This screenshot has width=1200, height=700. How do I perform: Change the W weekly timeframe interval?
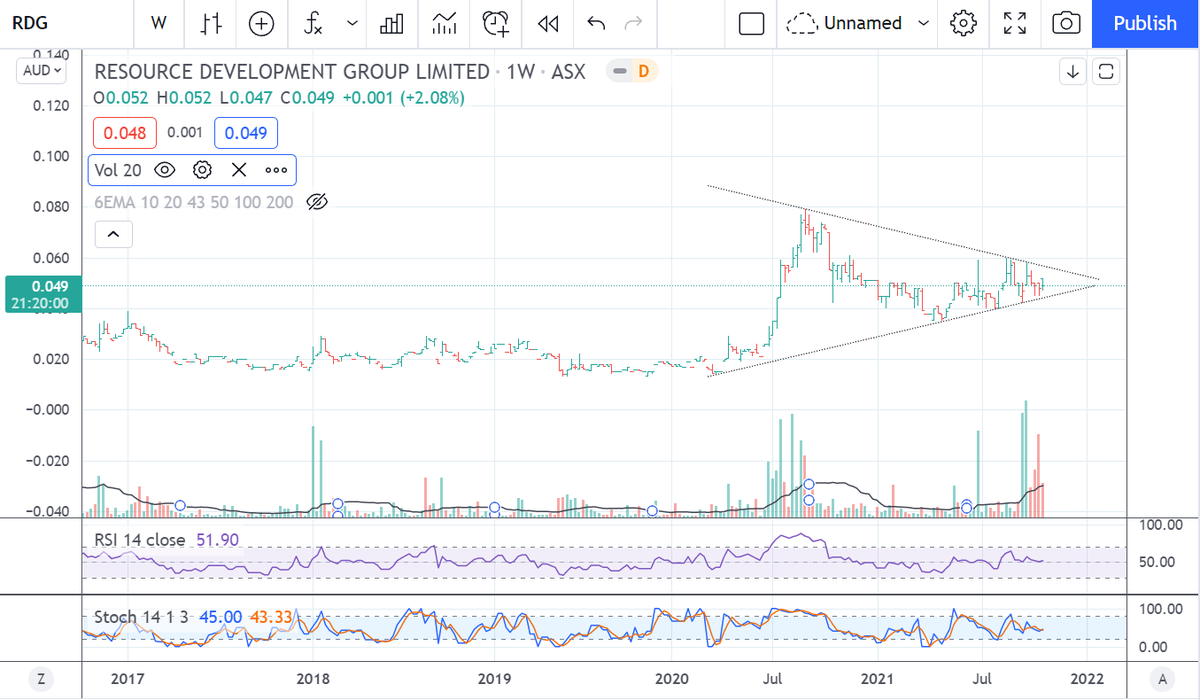coord(158,23)
